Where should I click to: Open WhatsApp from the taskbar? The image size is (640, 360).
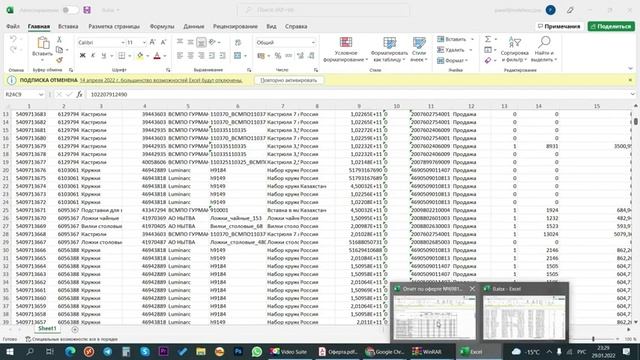257,351
